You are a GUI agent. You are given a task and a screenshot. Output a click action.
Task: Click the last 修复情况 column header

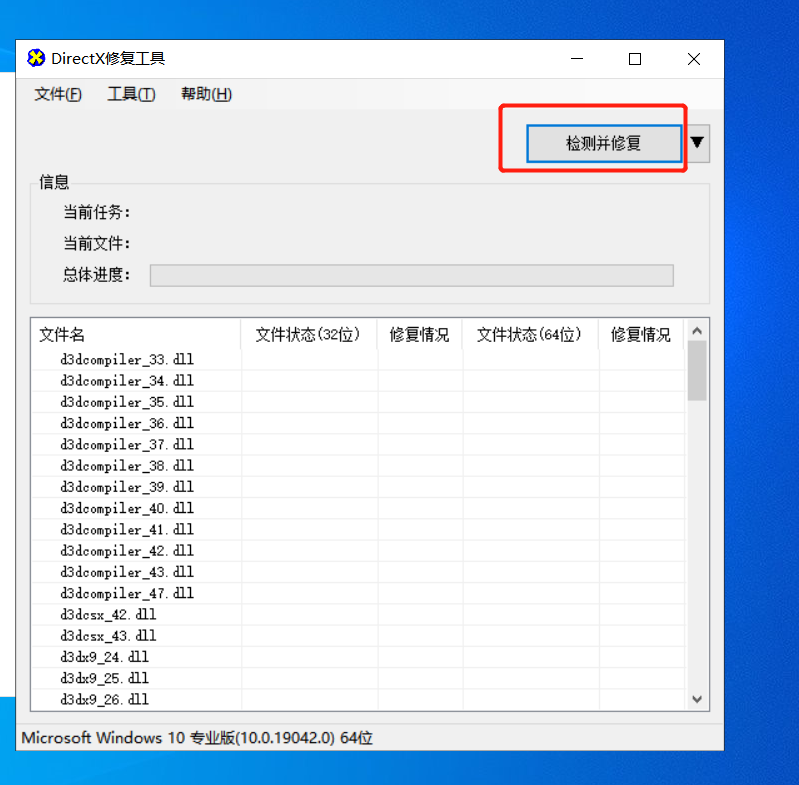point(641,335)
